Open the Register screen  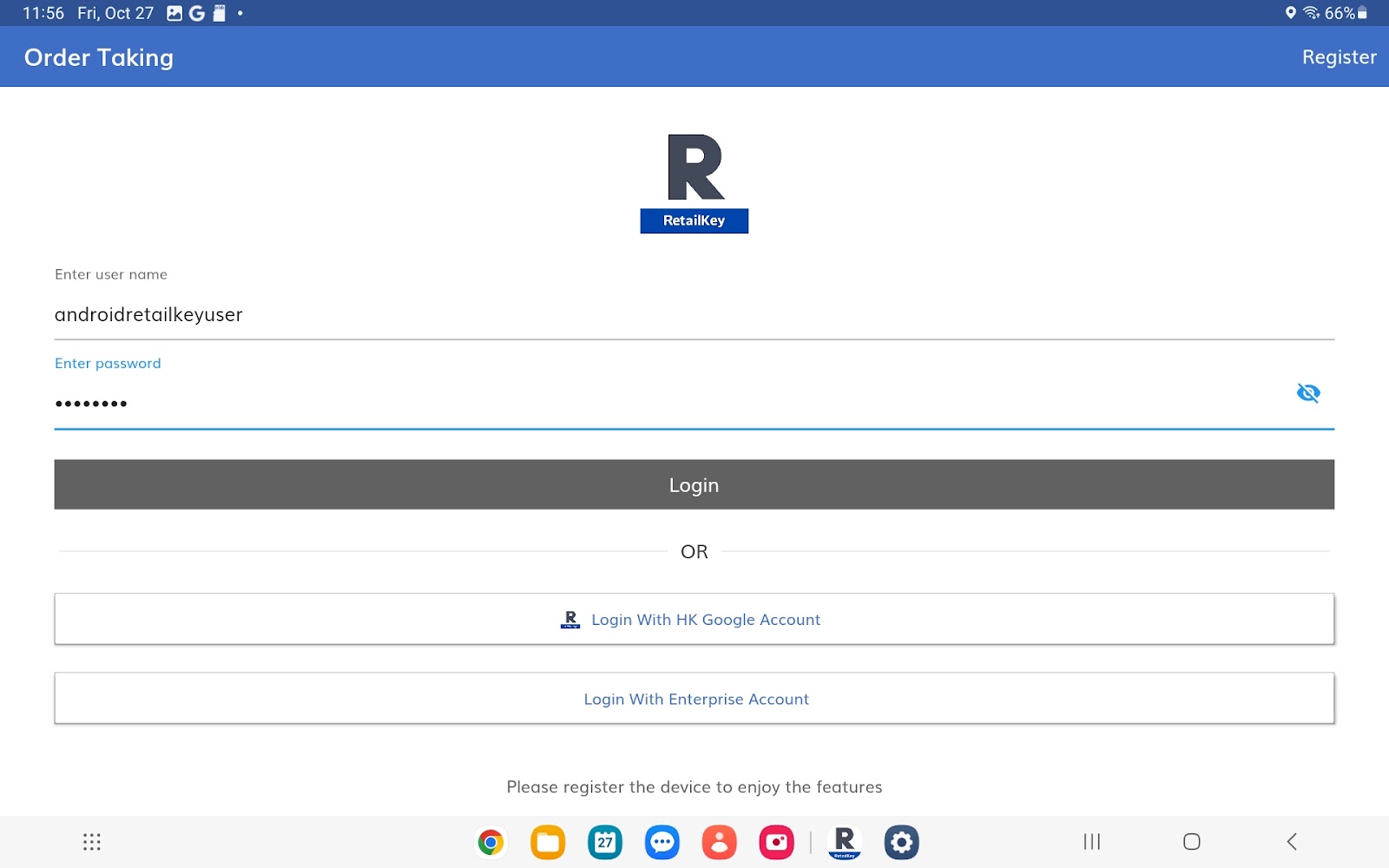[x=1339, y=56]
